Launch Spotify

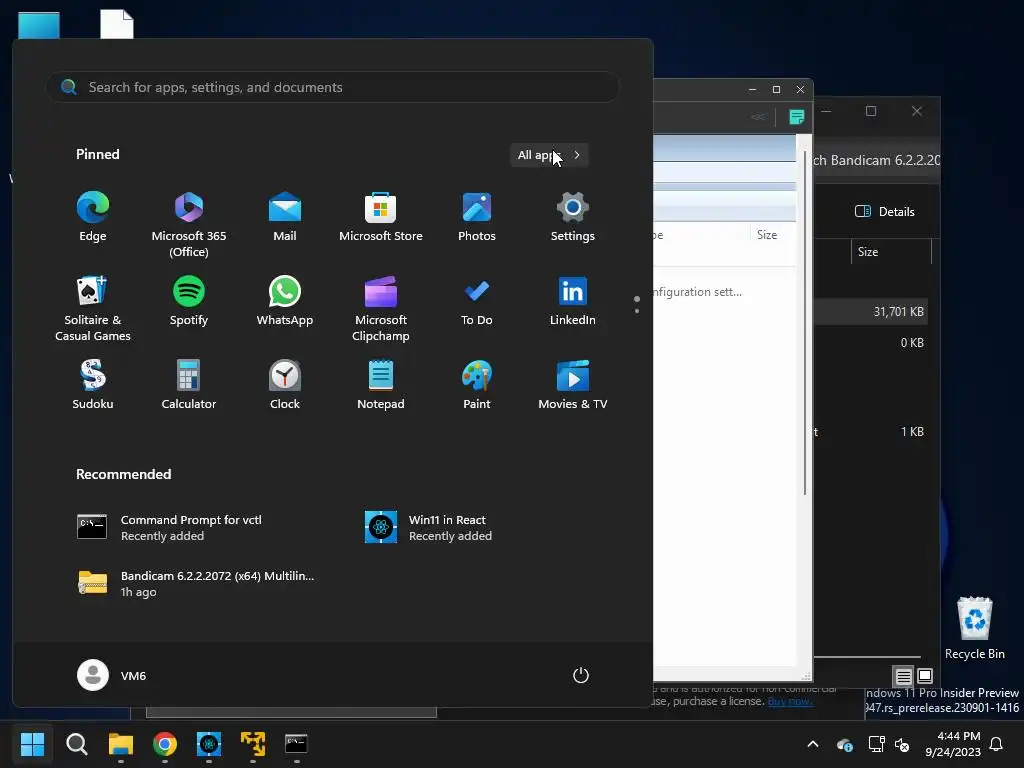tap(189, 301)
